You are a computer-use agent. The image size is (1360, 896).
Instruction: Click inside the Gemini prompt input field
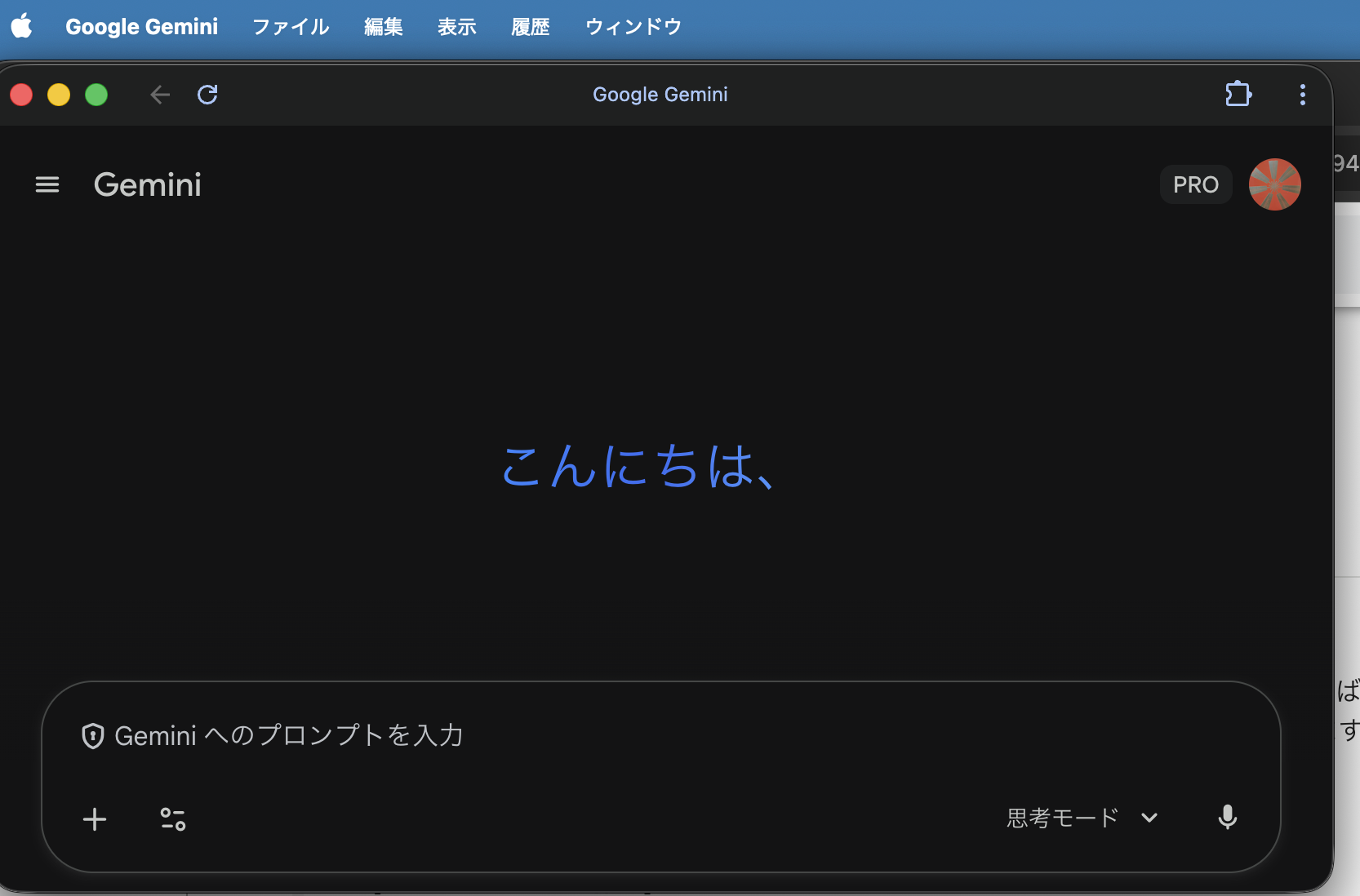tap(571, 735)
